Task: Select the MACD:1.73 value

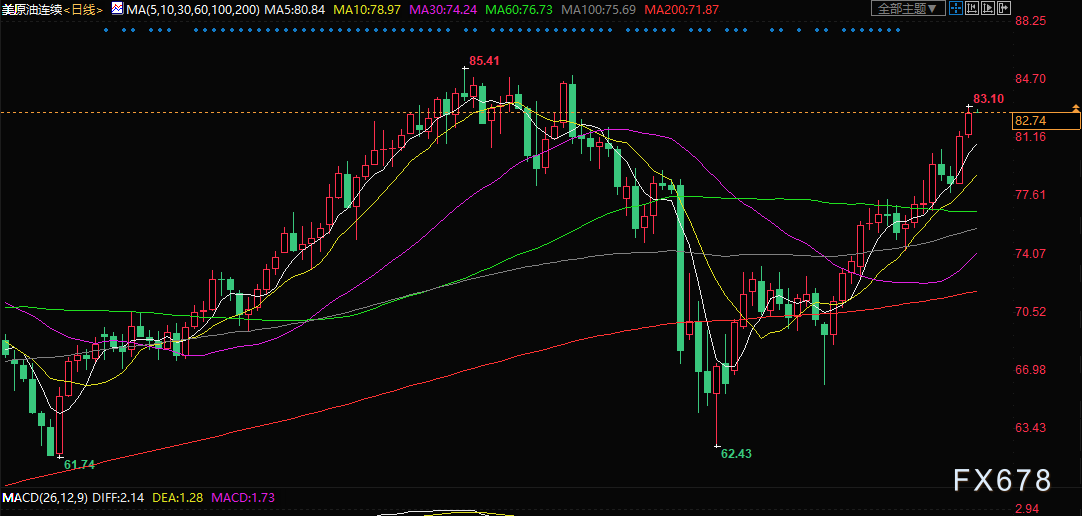Action: coord(243,497)
